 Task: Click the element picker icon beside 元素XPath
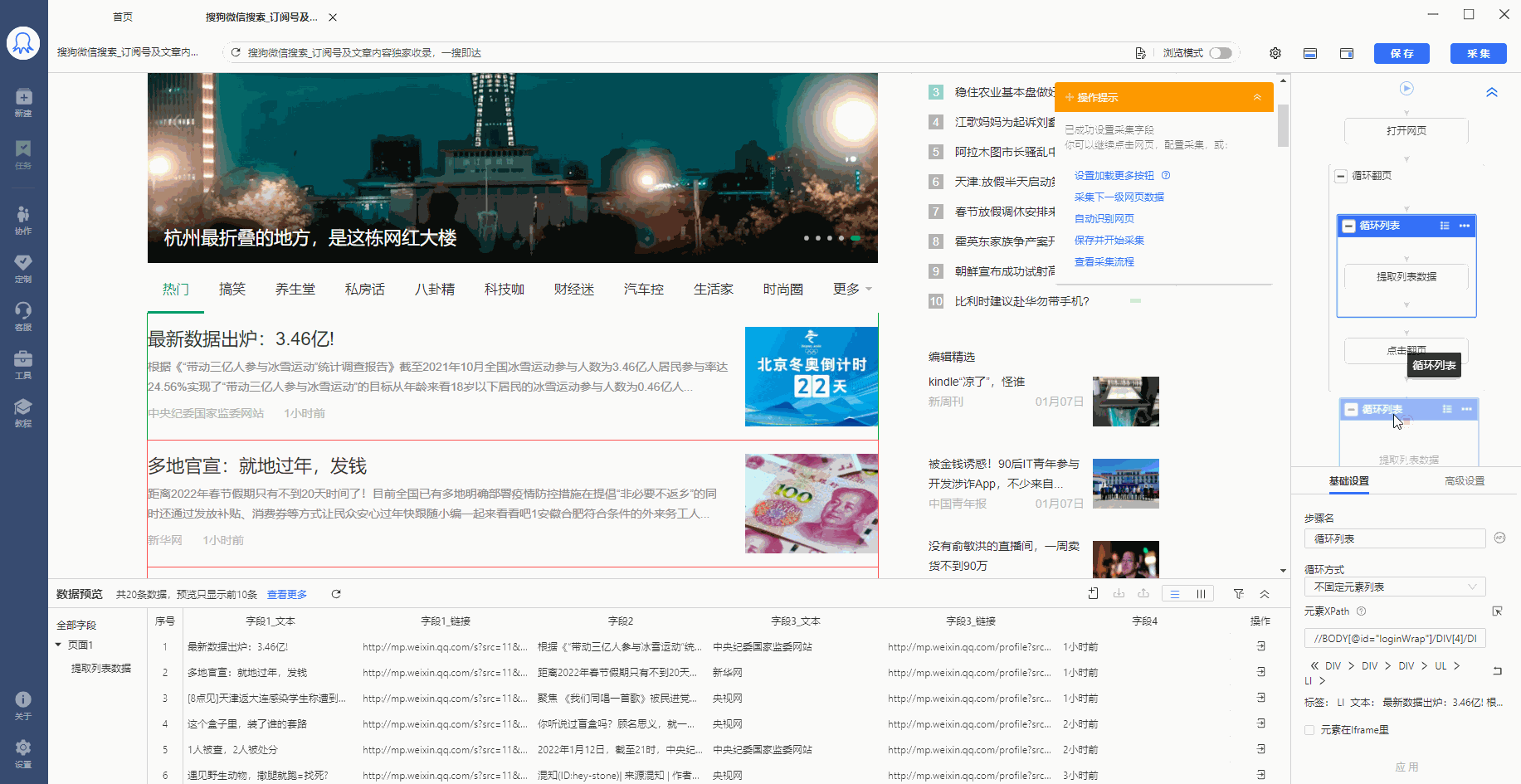1498,611
